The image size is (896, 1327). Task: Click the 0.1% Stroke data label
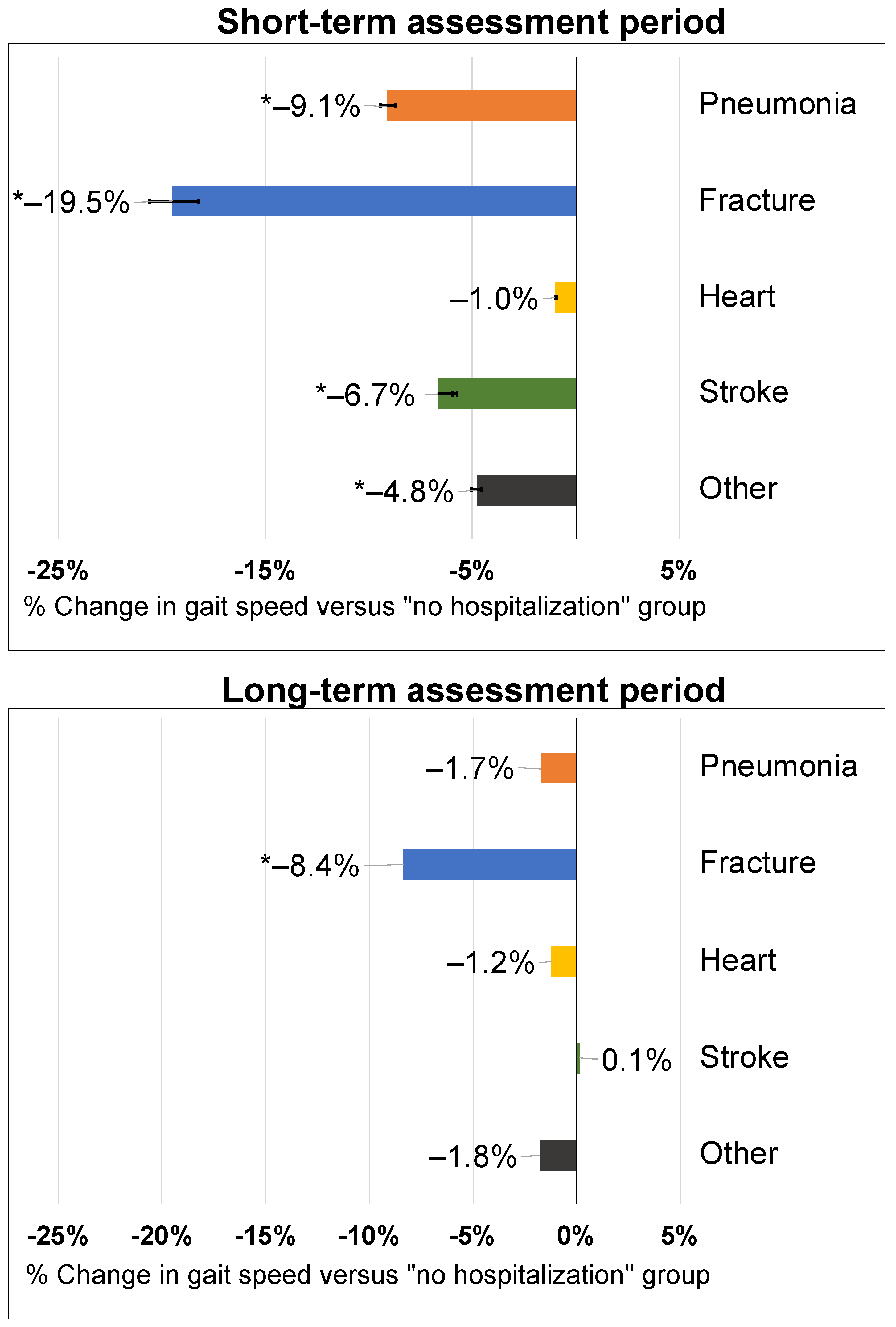[636, 1060]
